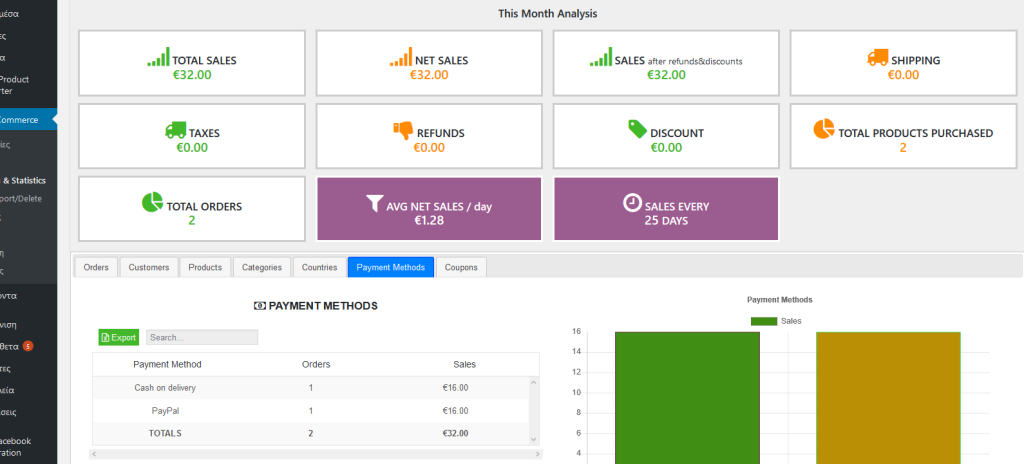Screen dimensions: 1024x464
Task: Click the table's vertical scrollbar down arrow
Action: pyautogui.click(x=534, y=440)
